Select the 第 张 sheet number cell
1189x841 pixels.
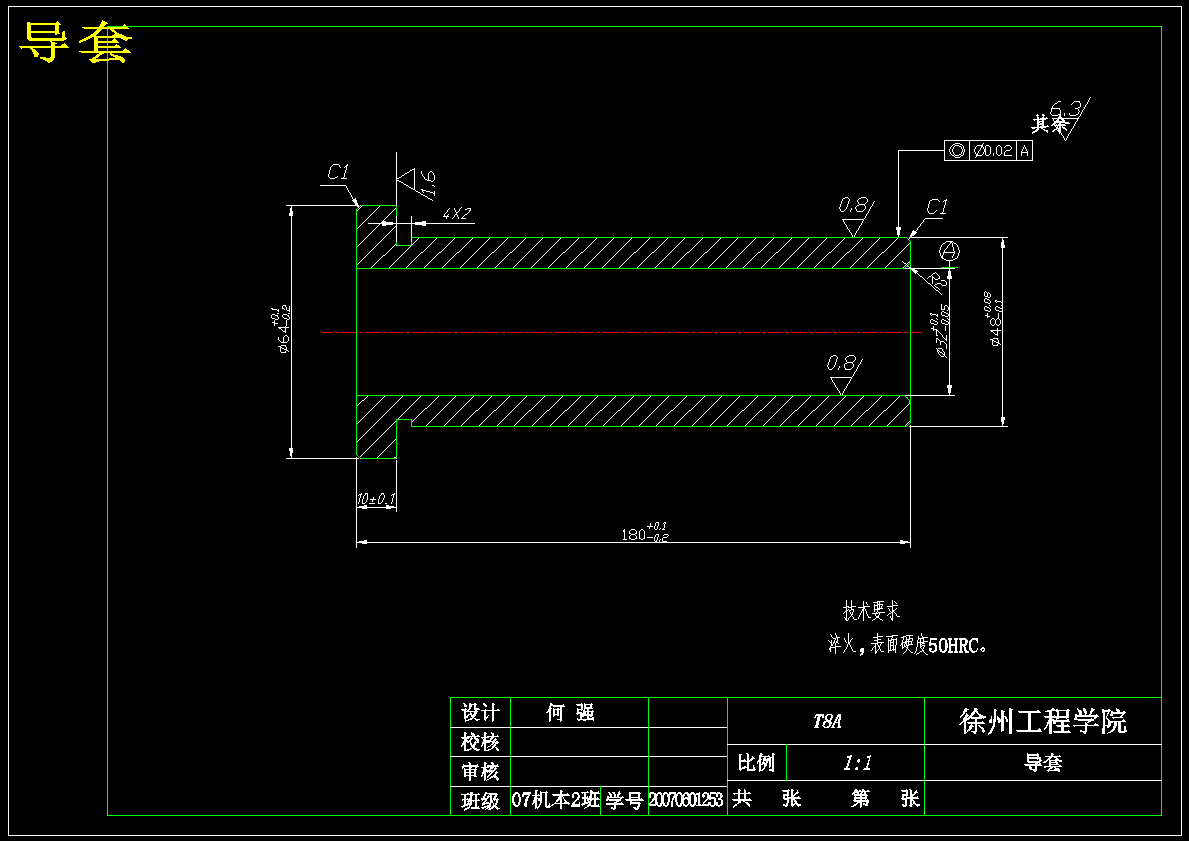pos(886,799)
